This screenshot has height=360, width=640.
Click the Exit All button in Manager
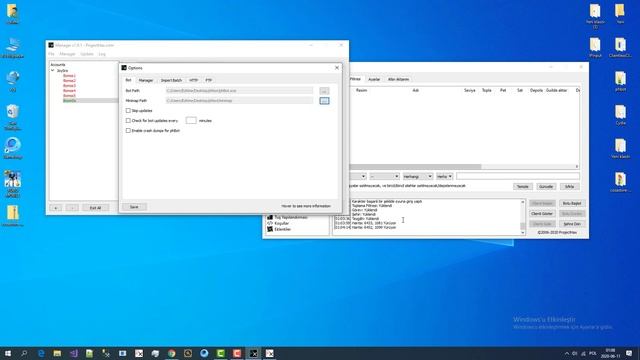pyautogui.click(x=95, y=208)
